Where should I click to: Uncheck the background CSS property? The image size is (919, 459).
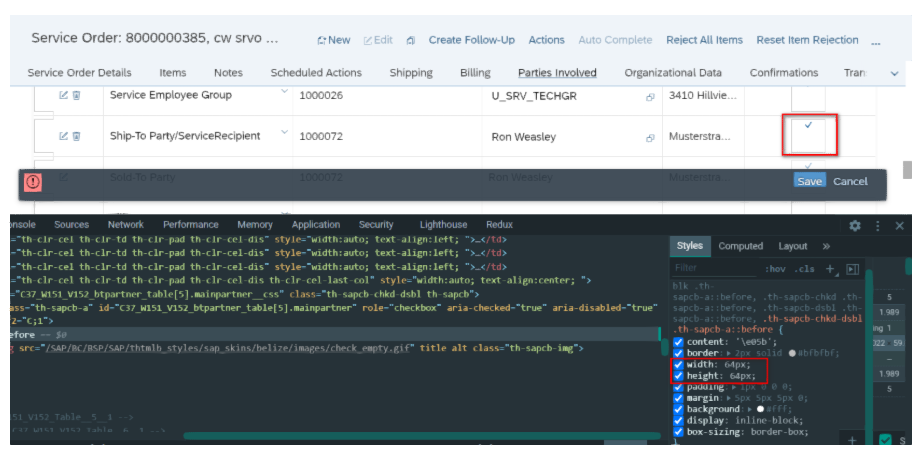(x=678, y=409)
